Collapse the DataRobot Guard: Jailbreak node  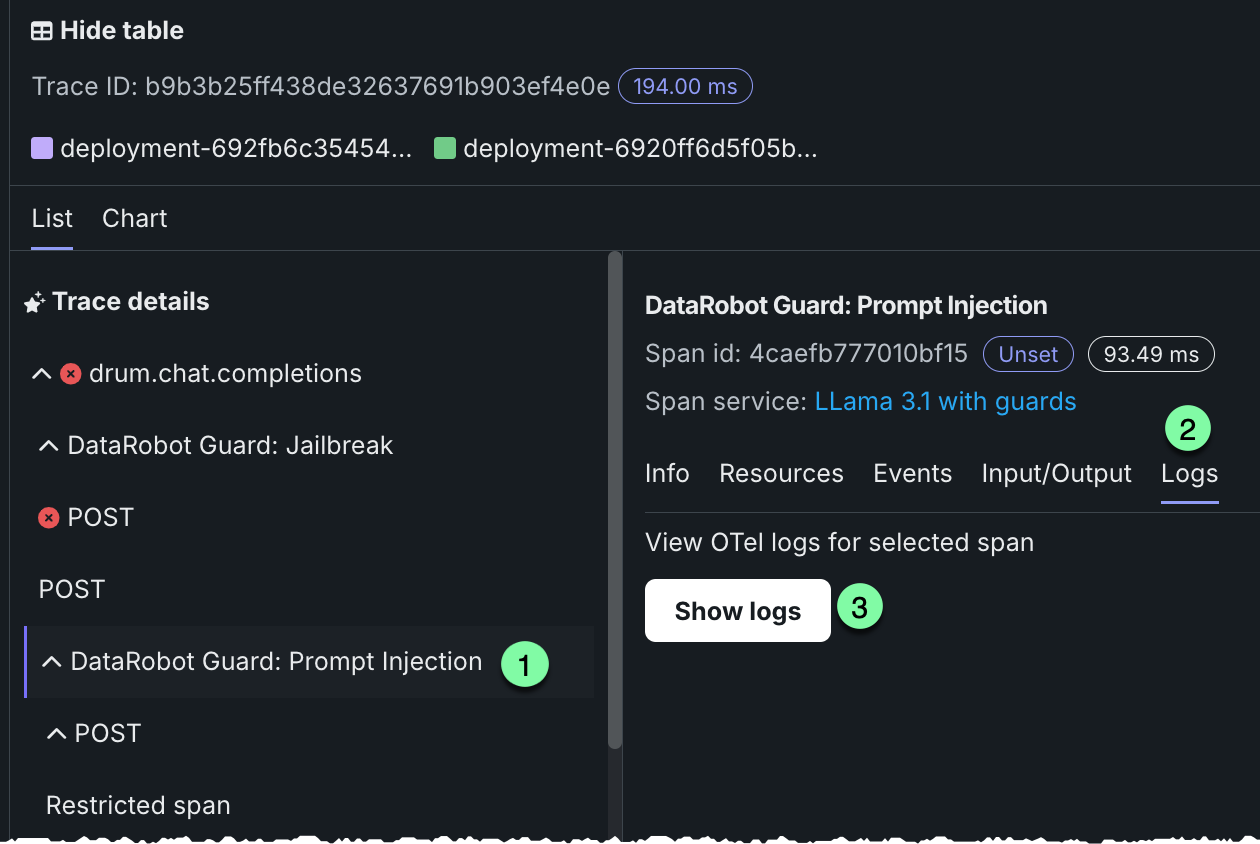(49, 446)
